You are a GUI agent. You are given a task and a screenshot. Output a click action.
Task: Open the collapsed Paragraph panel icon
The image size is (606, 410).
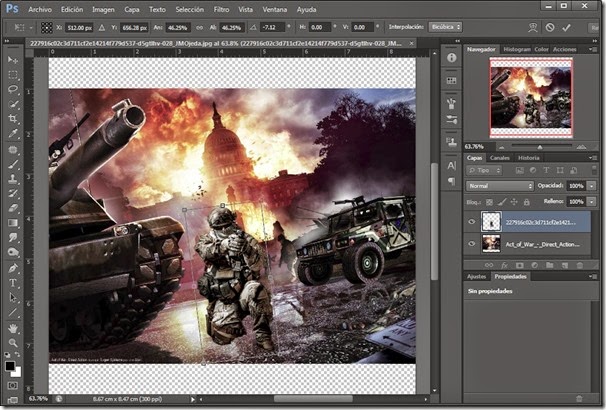point(451,181)
